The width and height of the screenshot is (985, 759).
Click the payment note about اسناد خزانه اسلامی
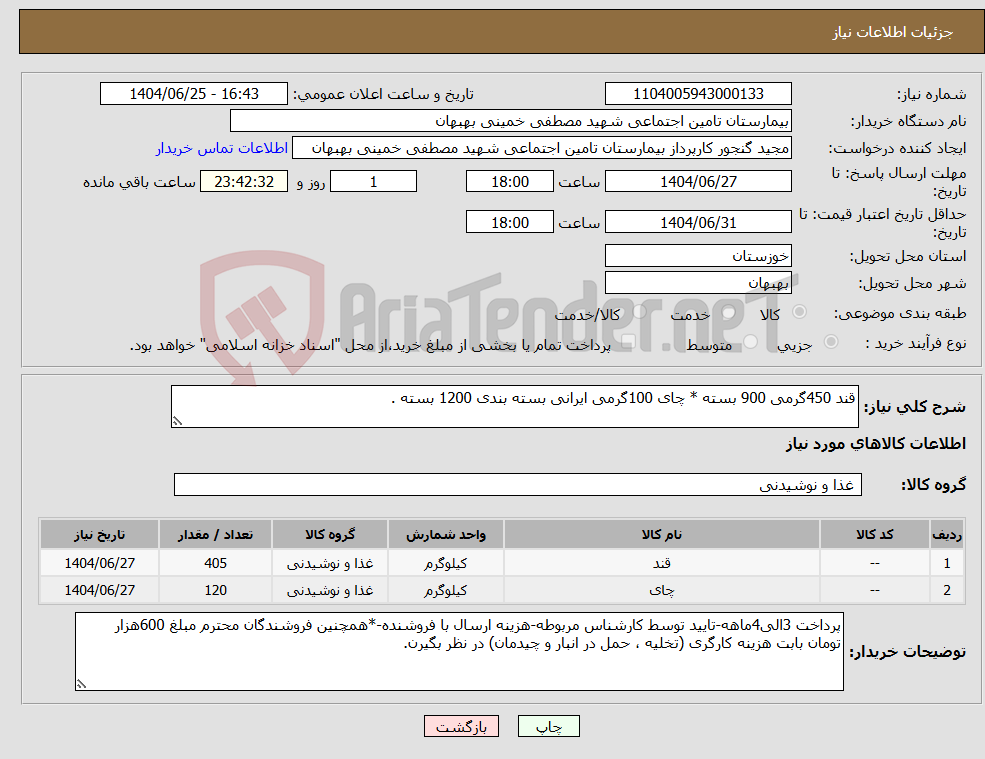point(370,346)
